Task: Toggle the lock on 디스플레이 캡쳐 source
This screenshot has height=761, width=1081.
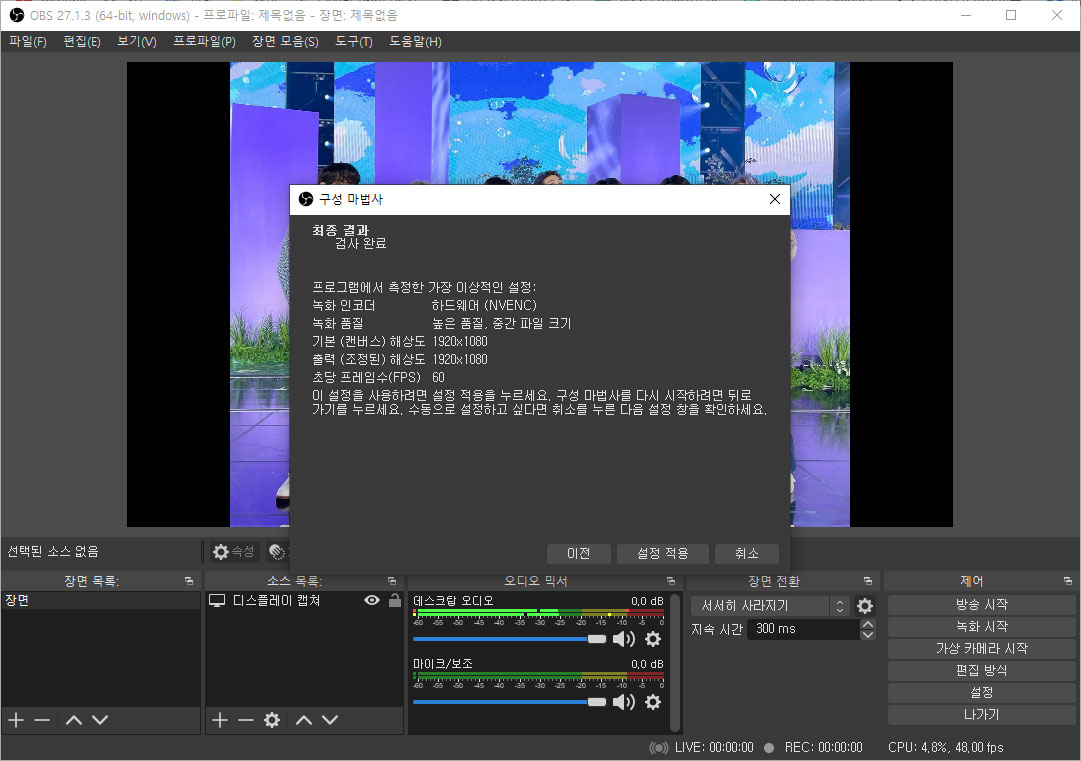Action: click(394, 600)
